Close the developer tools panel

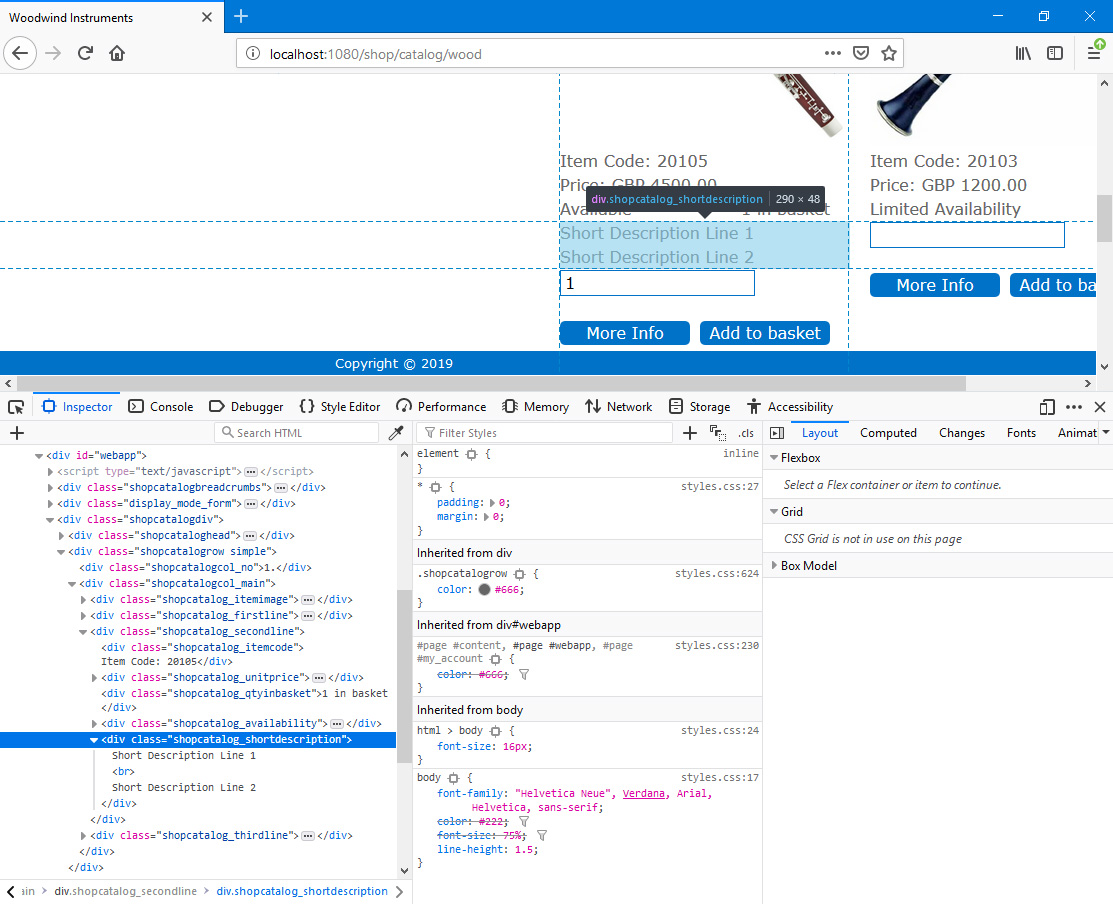[1100, 407]
